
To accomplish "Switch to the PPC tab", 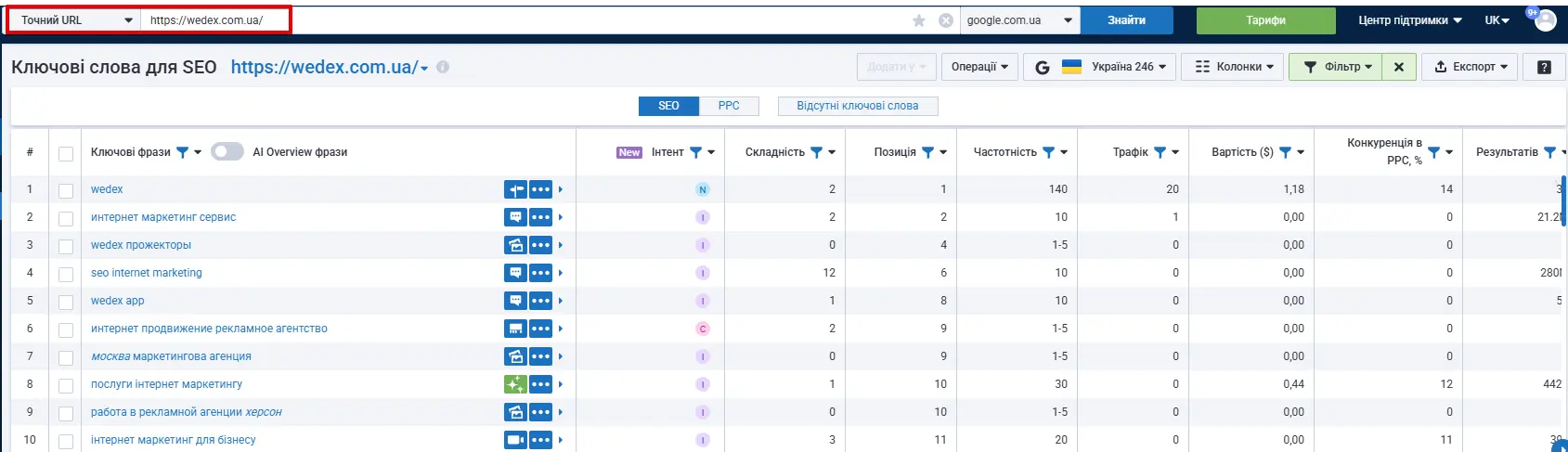I will click(x=729, y=106).
